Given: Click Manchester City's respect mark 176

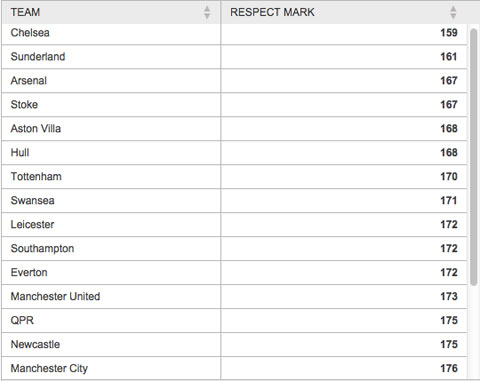Looking at the screenshot, I should (x=449, y=368).
